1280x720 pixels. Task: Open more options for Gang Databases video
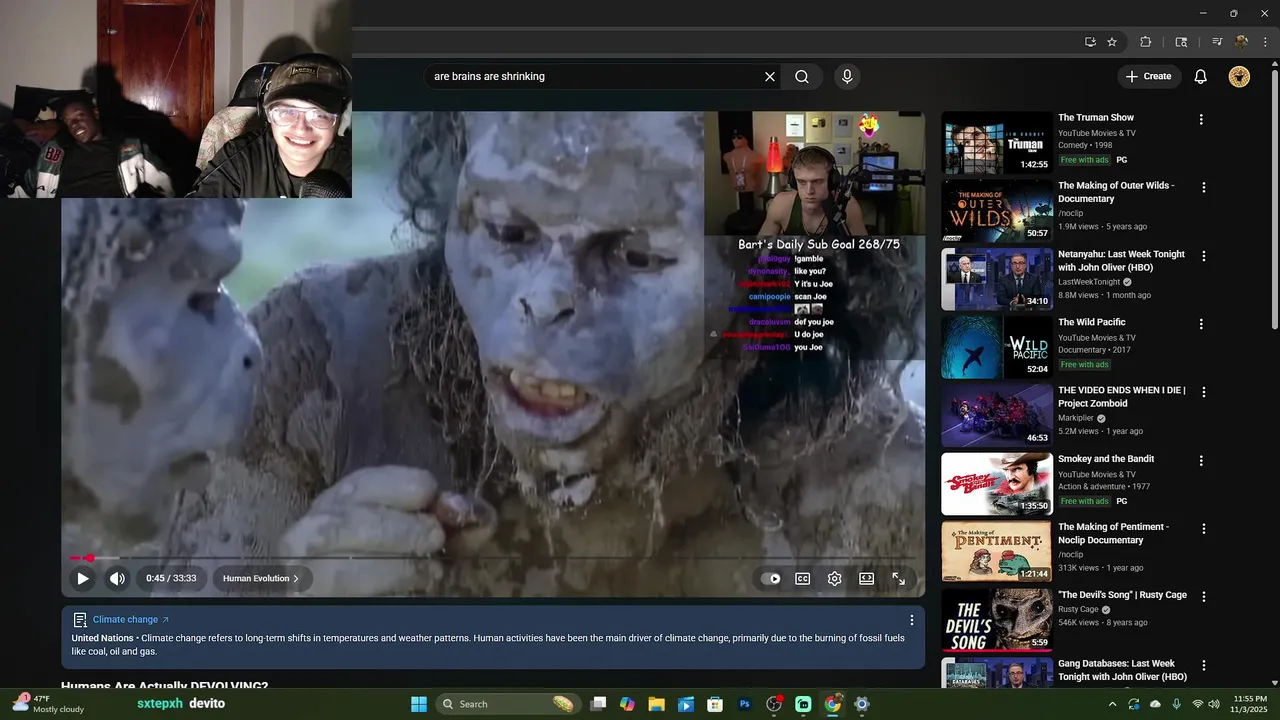pyautogui.click(x=1204, y=665)
